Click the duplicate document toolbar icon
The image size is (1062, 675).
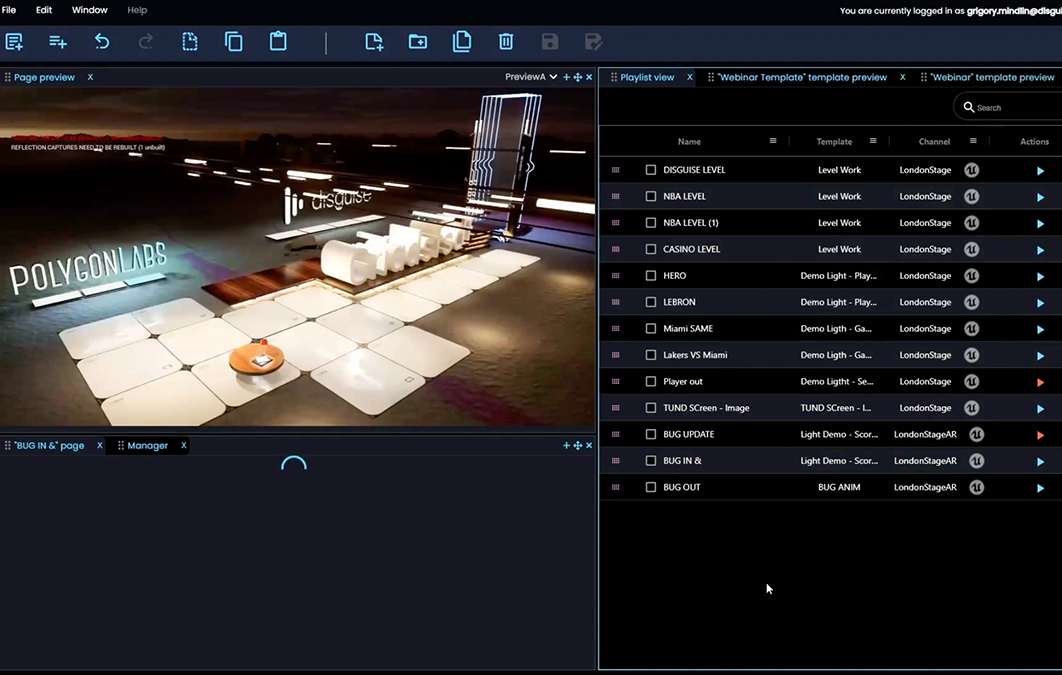(462, 41)
